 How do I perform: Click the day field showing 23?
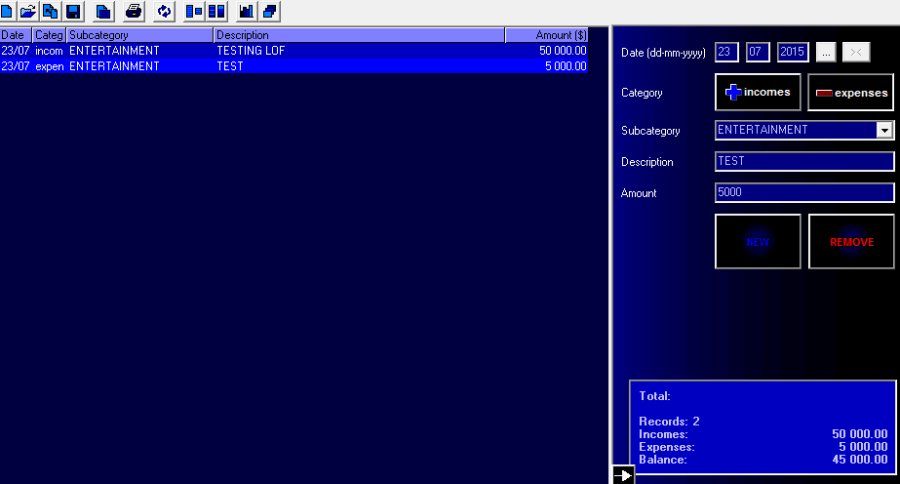tap(727, 52)
